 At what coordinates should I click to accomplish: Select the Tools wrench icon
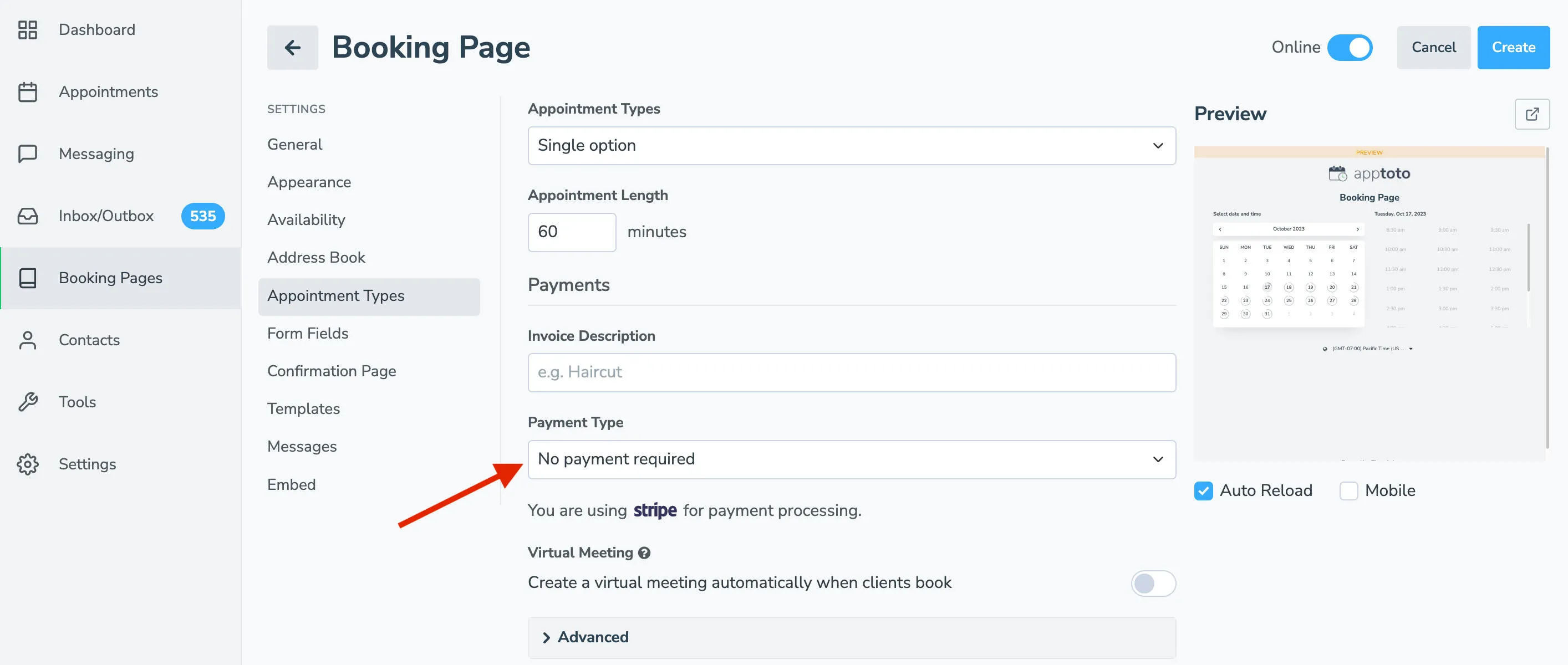point(27,402)
